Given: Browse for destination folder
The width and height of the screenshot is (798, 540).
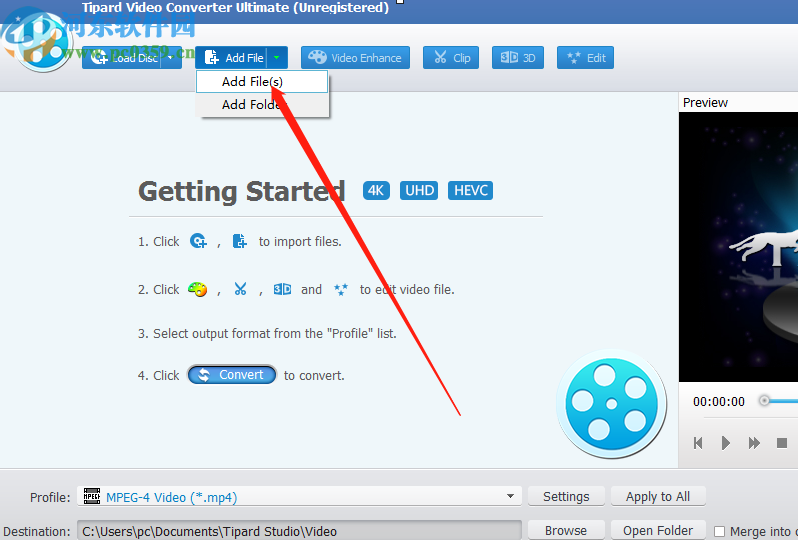Looking at the screenshot, I should coord(566,530).
